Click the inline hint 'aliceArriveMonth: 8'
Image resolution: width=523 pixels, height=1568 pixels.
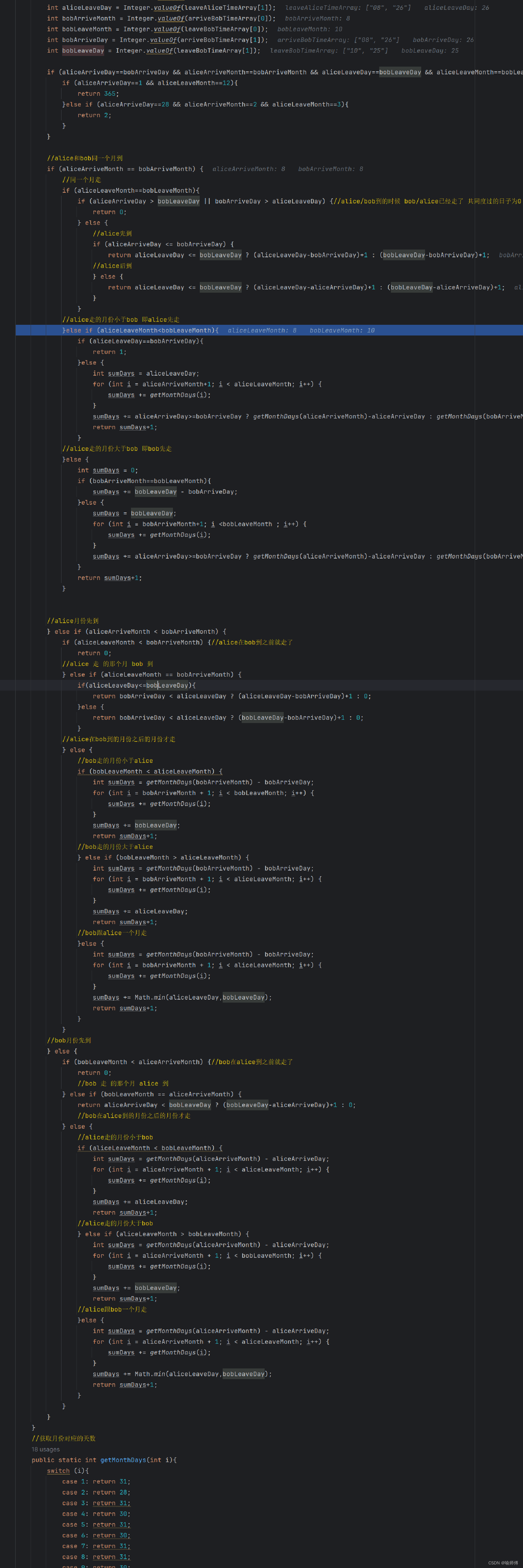(249, 169)
